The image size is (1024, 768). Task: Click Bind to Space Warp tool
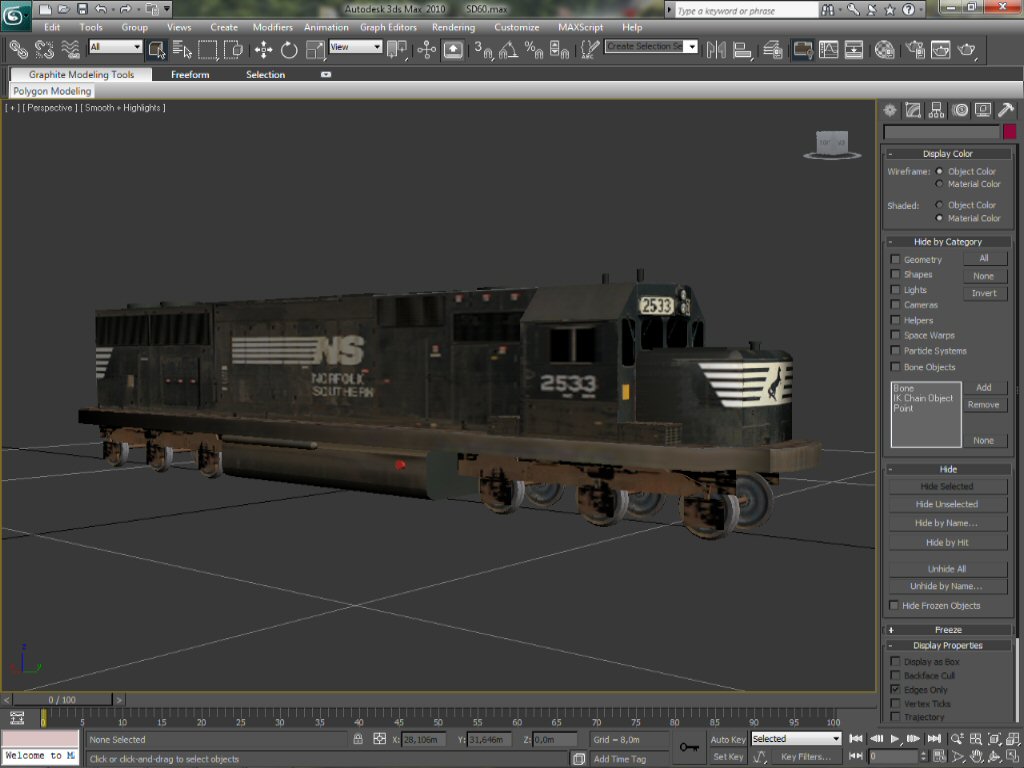click(69, 50)
